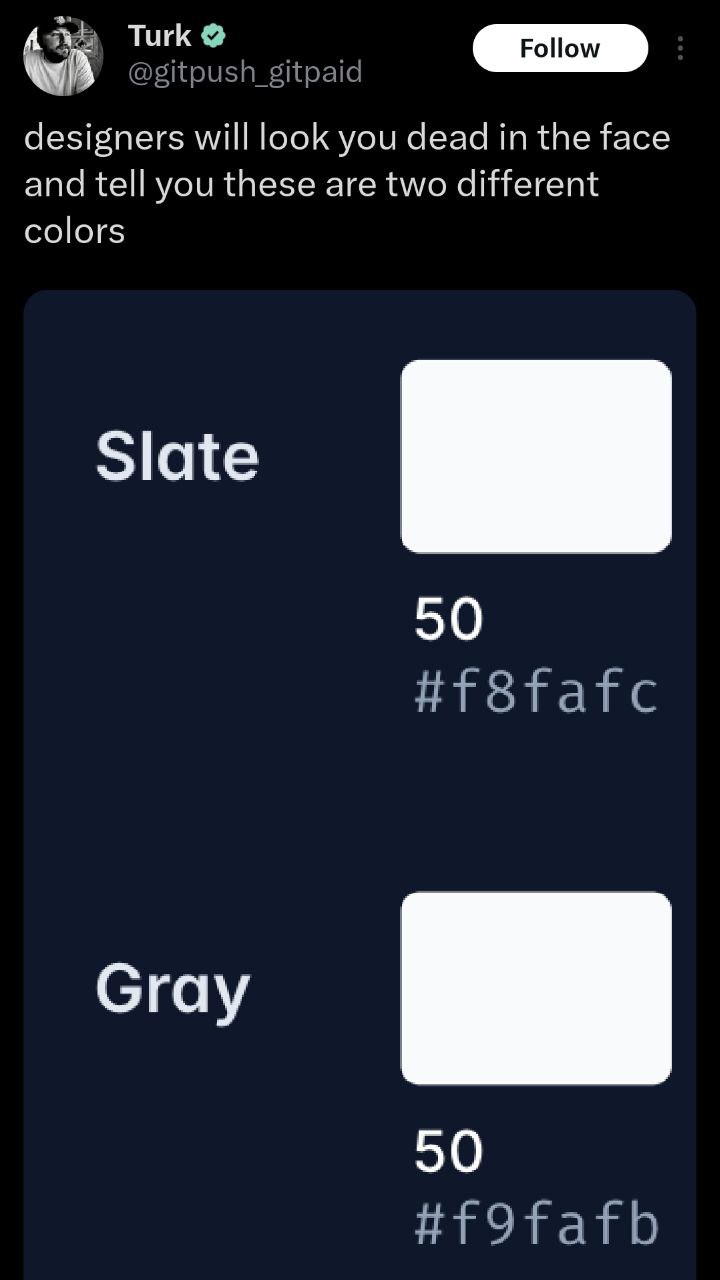720x1280 pixels.
Task: Open the three-dot more options menu
Action: [680, 48]
